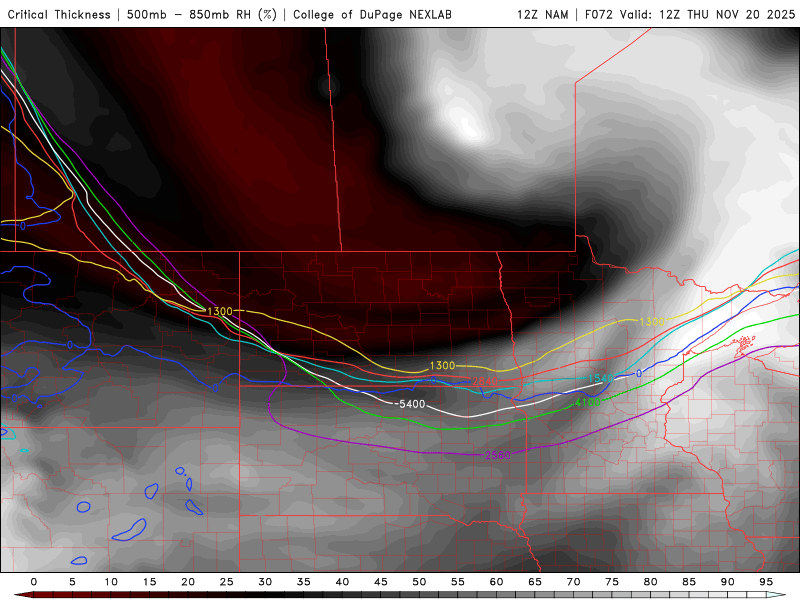The image size is (800, 600).
Task: Click the red "2840" contour label
Action: 485,381
